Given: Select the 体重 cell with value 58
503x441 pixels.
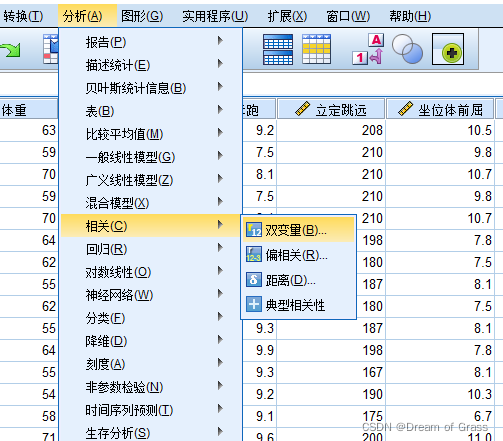Looking at the screenshot, I should click(x=29, y=416).
